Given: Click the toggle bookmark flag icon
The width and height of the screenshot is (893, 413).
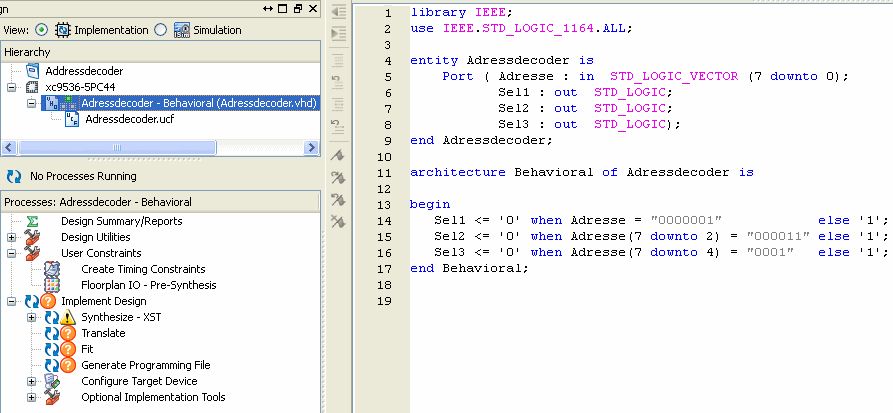Looking at the screenshot, I should 338,156.
